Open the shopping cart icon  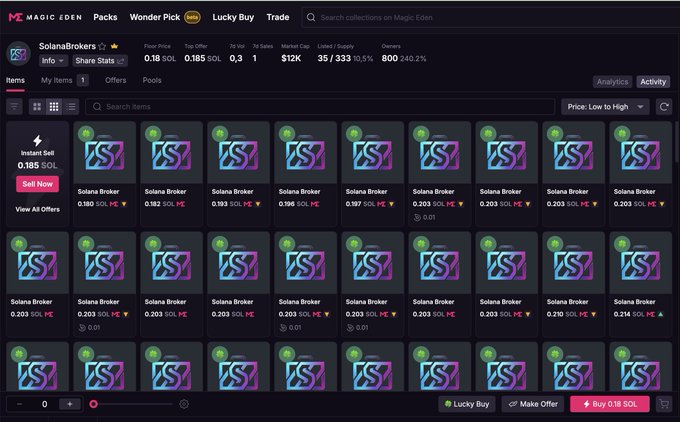[664, 404]
